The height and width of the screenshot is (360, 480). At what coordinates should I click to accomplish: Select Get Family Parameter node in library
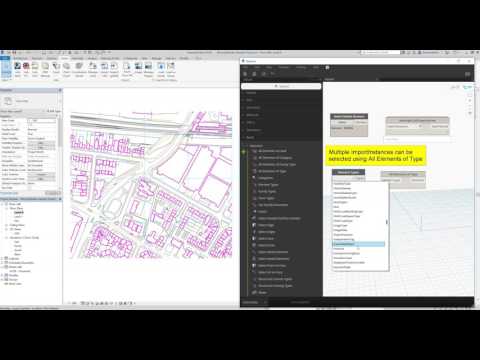tap(273, 205)
